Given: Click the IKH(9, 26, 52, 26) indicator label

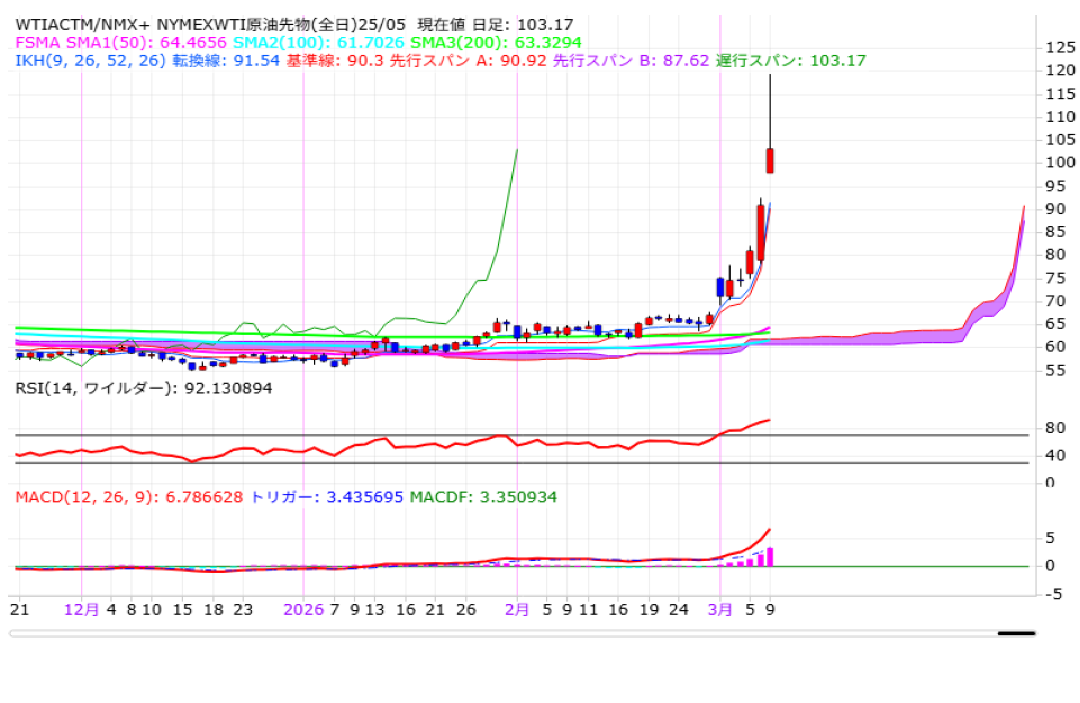Looking at the screenshot, I should [x=90, y=60].
